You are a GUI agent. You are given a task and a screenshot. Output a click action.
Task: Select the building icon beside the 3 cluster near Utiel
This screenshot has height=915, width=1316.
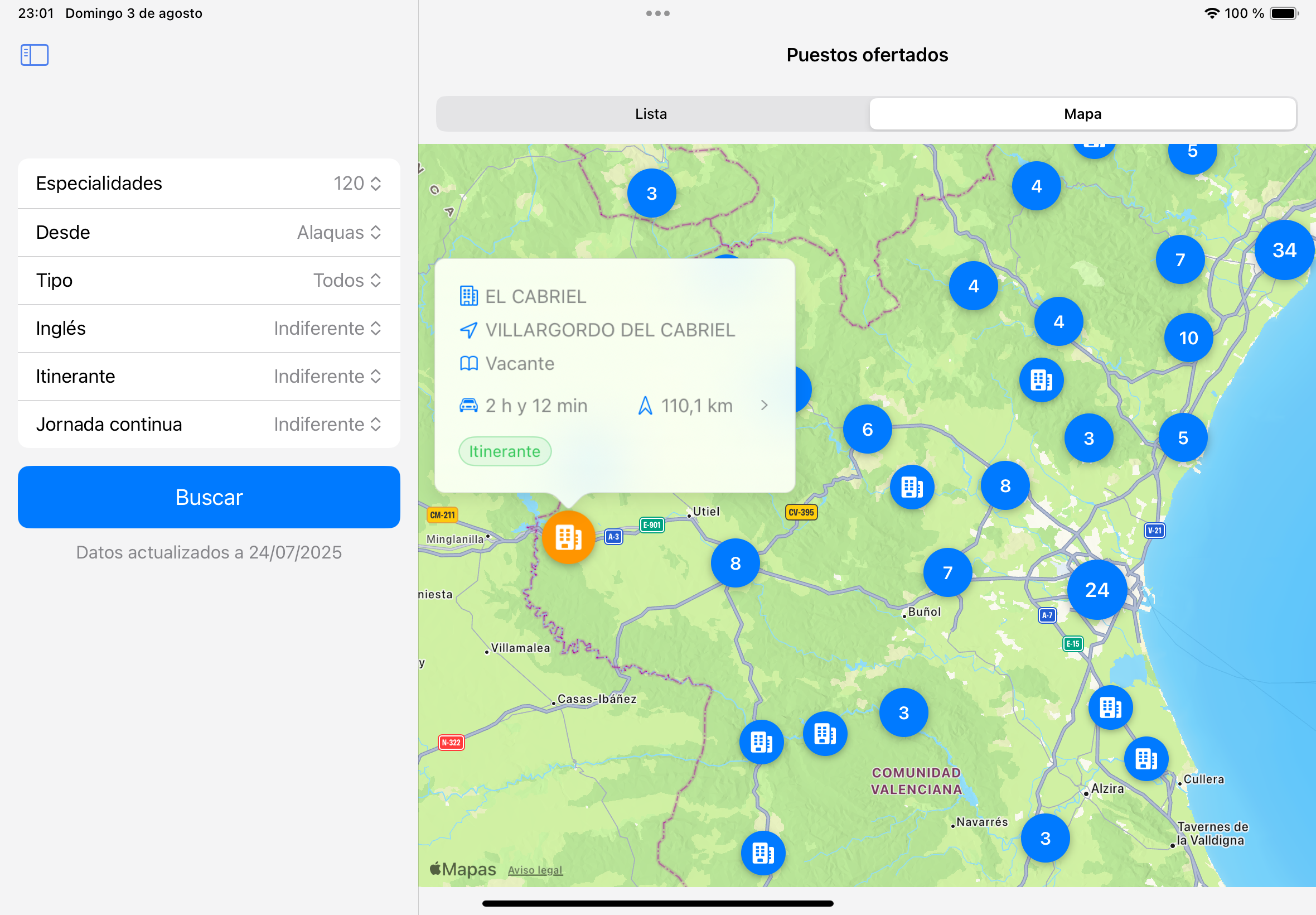click(x=912, y=487)
